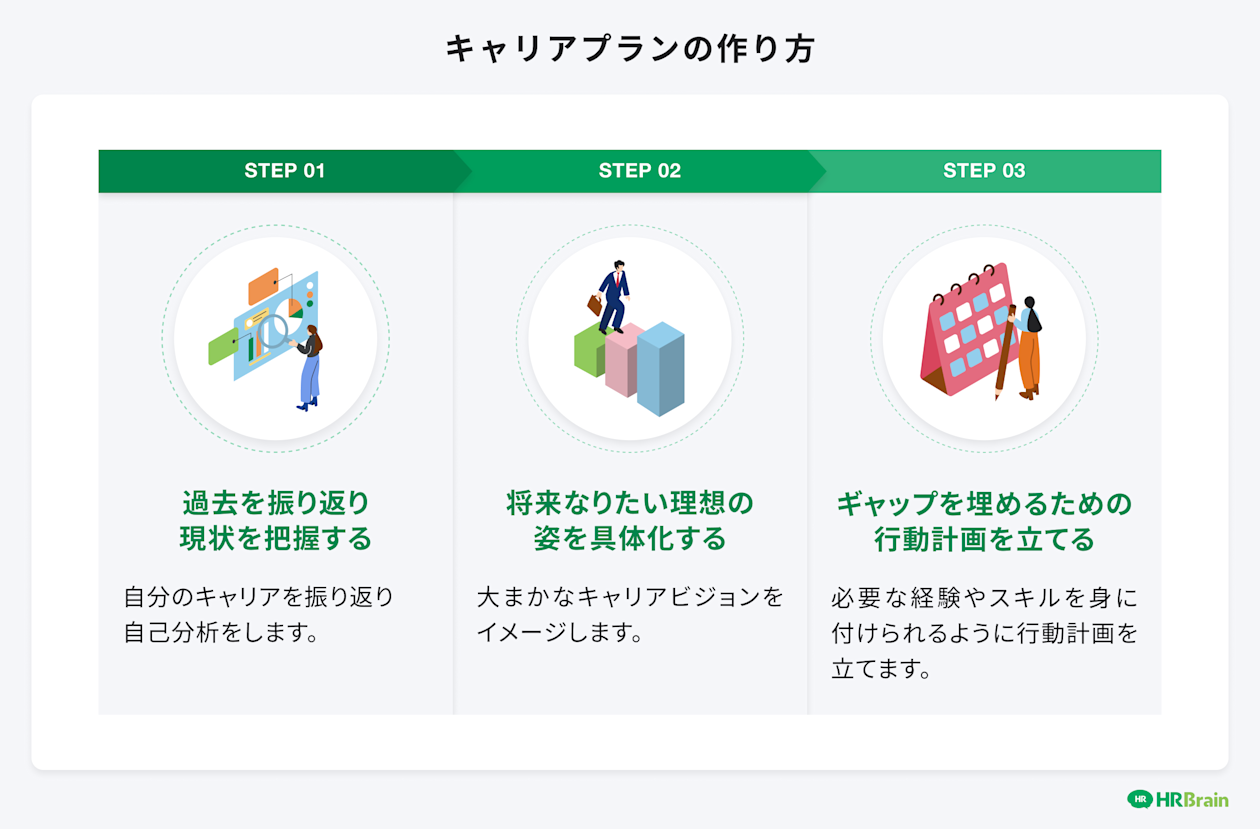
Task: Click the data analysis illustration with magnifying glass
Action: pos(267,339)
